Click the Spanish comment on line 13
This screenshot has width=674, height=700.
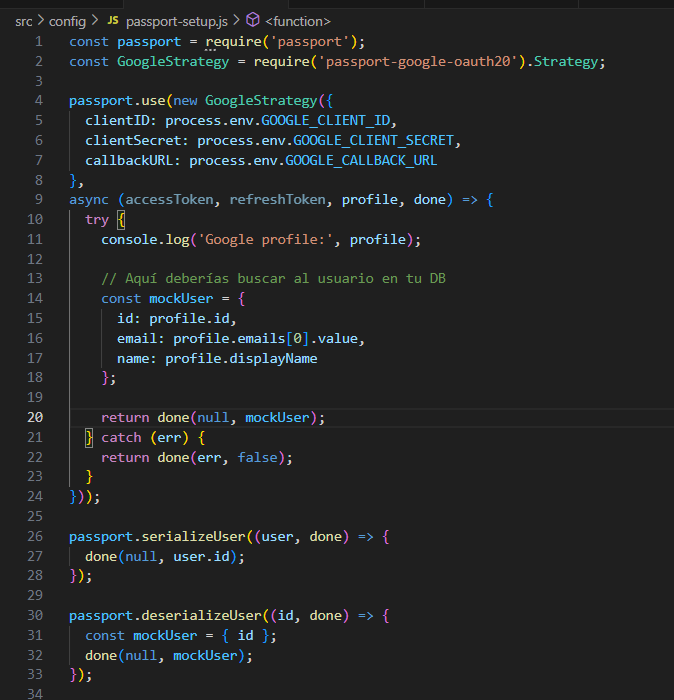pos(273,279)
